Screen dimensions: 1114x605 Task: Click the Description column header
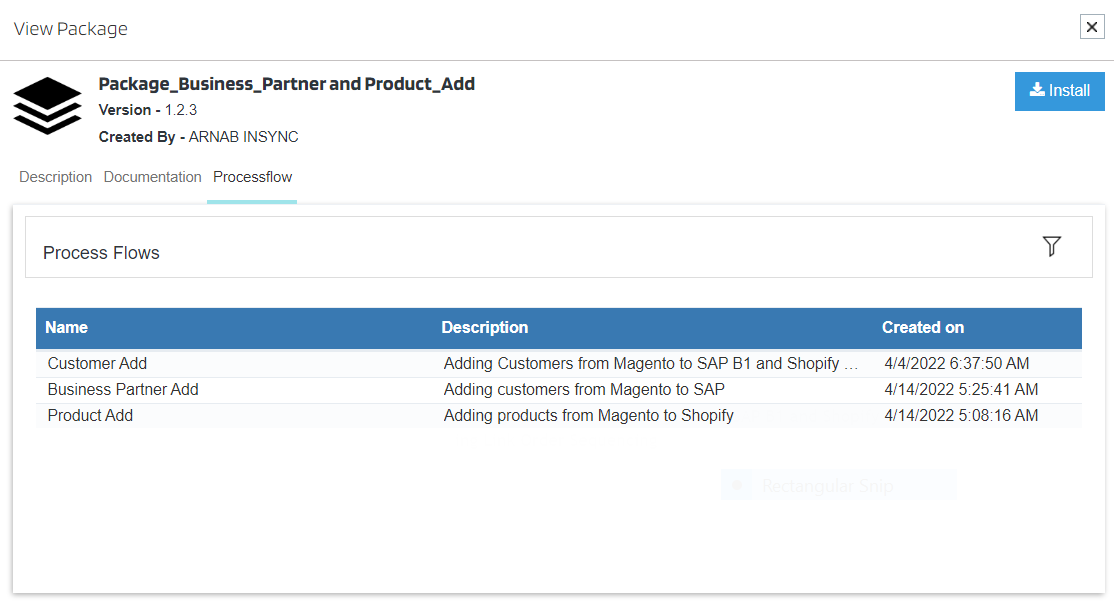tap(485, 328)
